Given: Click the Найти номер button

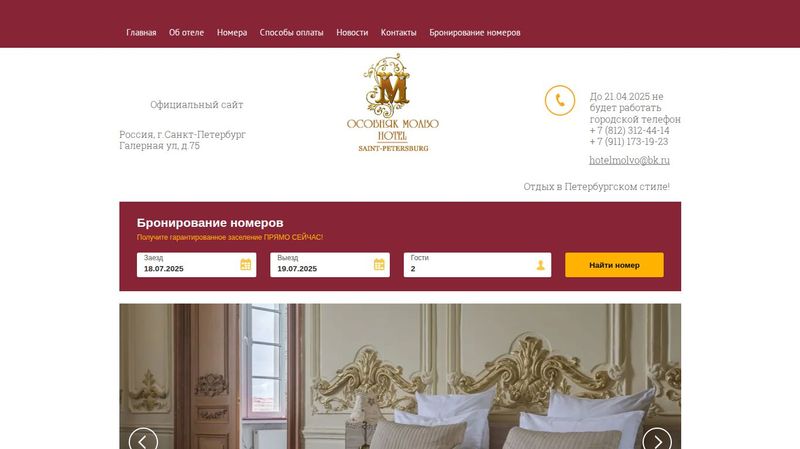Looking at the screenshot, I should pyautogui.click(x=614, y=265).
